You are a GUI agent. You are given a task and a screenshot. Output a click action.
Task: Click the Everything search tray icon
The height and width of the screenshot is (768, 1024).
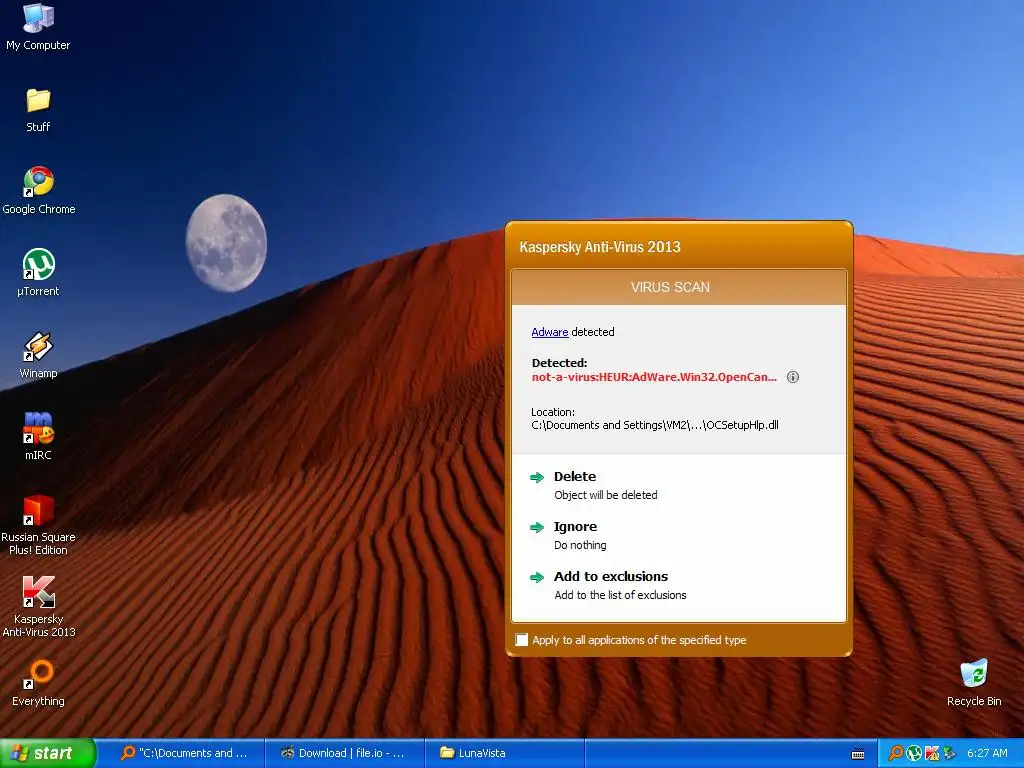pyautogui.click(x=896, y=753)
